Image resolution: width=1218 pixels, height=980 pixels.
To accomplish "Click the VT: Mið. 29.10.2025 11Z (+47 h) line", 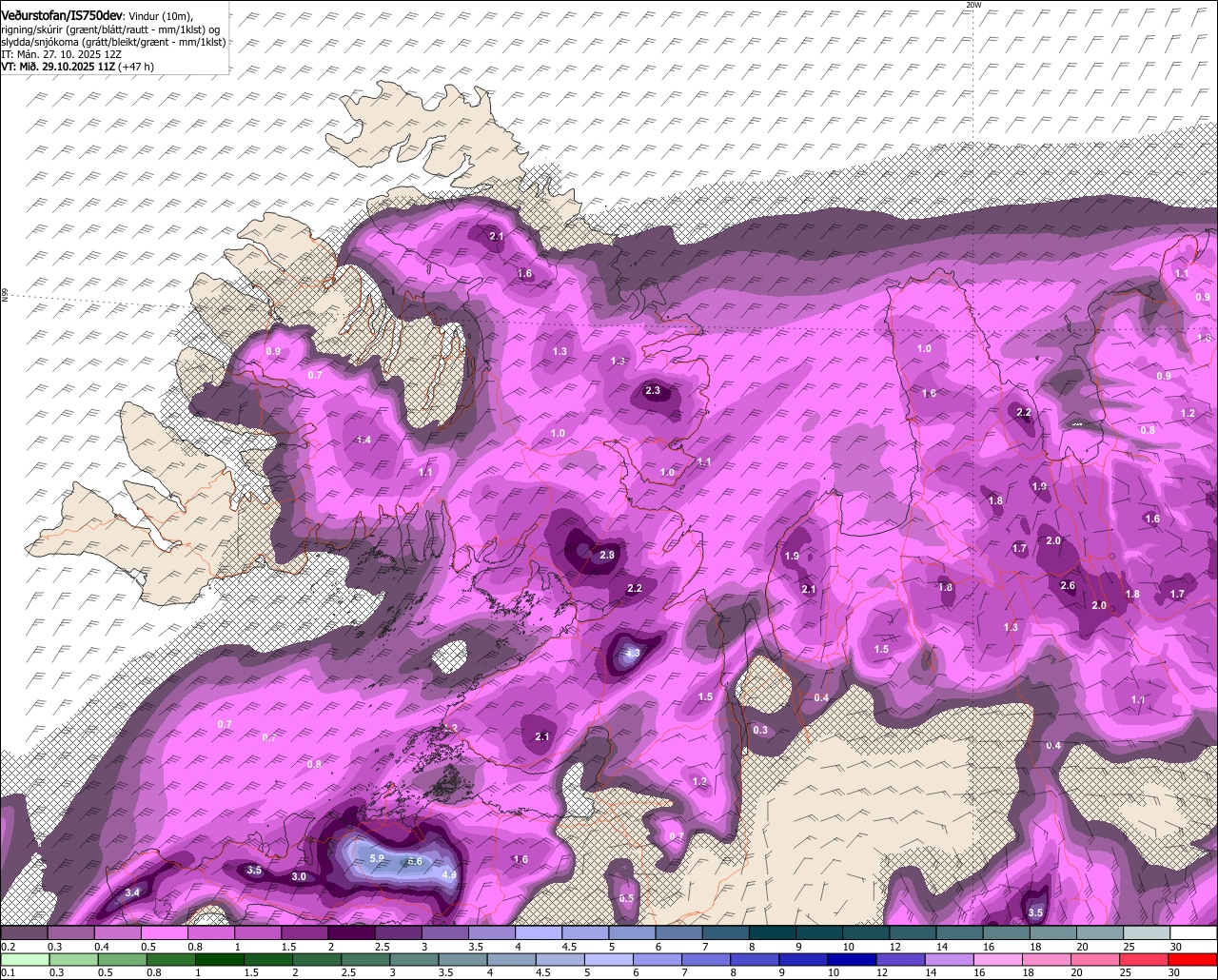I will click(77, 67).
